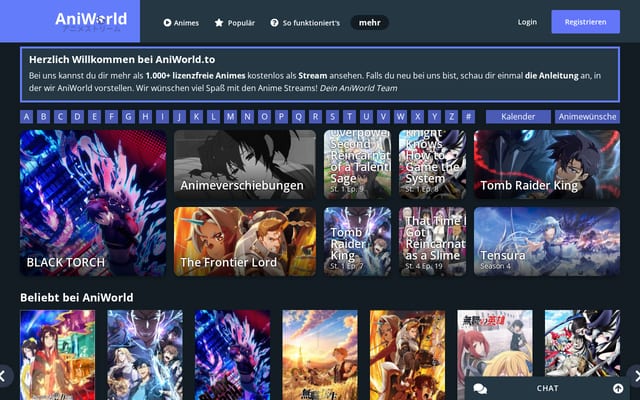Filter animes by letter J
Screen dimensions: 640x400
pyautogui.click(x=179, y=117)
